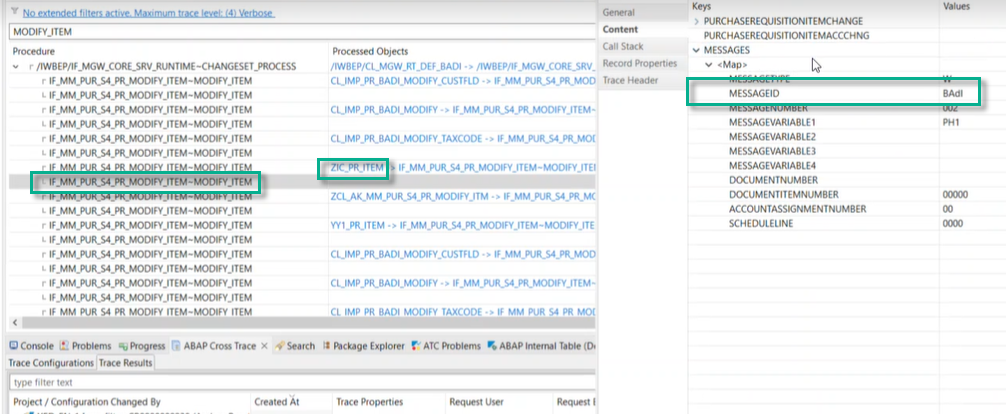Close the ABAP Cross Trace view

(x=263, y=346)
